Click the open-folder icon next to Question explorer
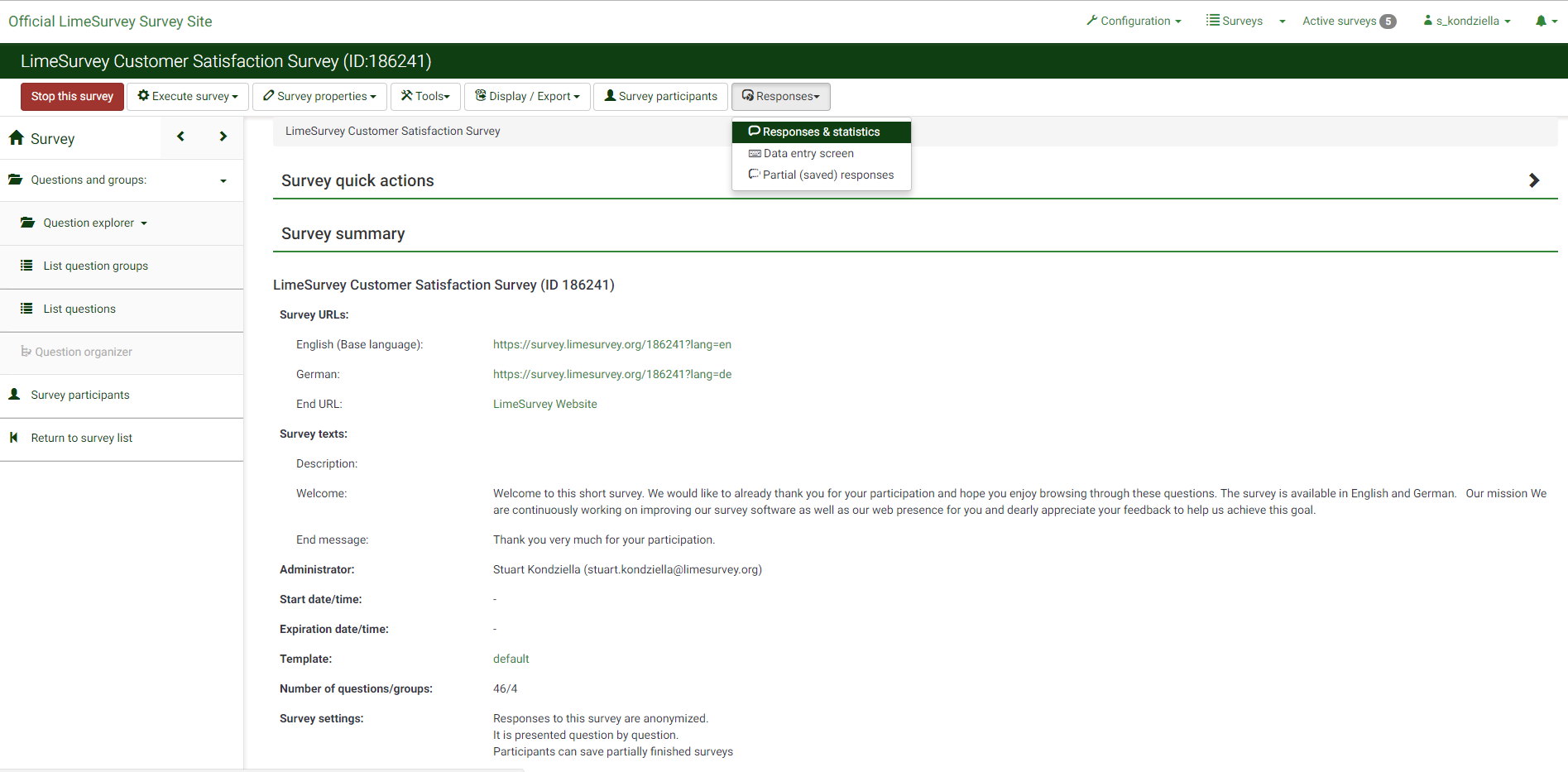Image resolution: width=1568 pixels, height=772 pixels. [x=28, y=223]
